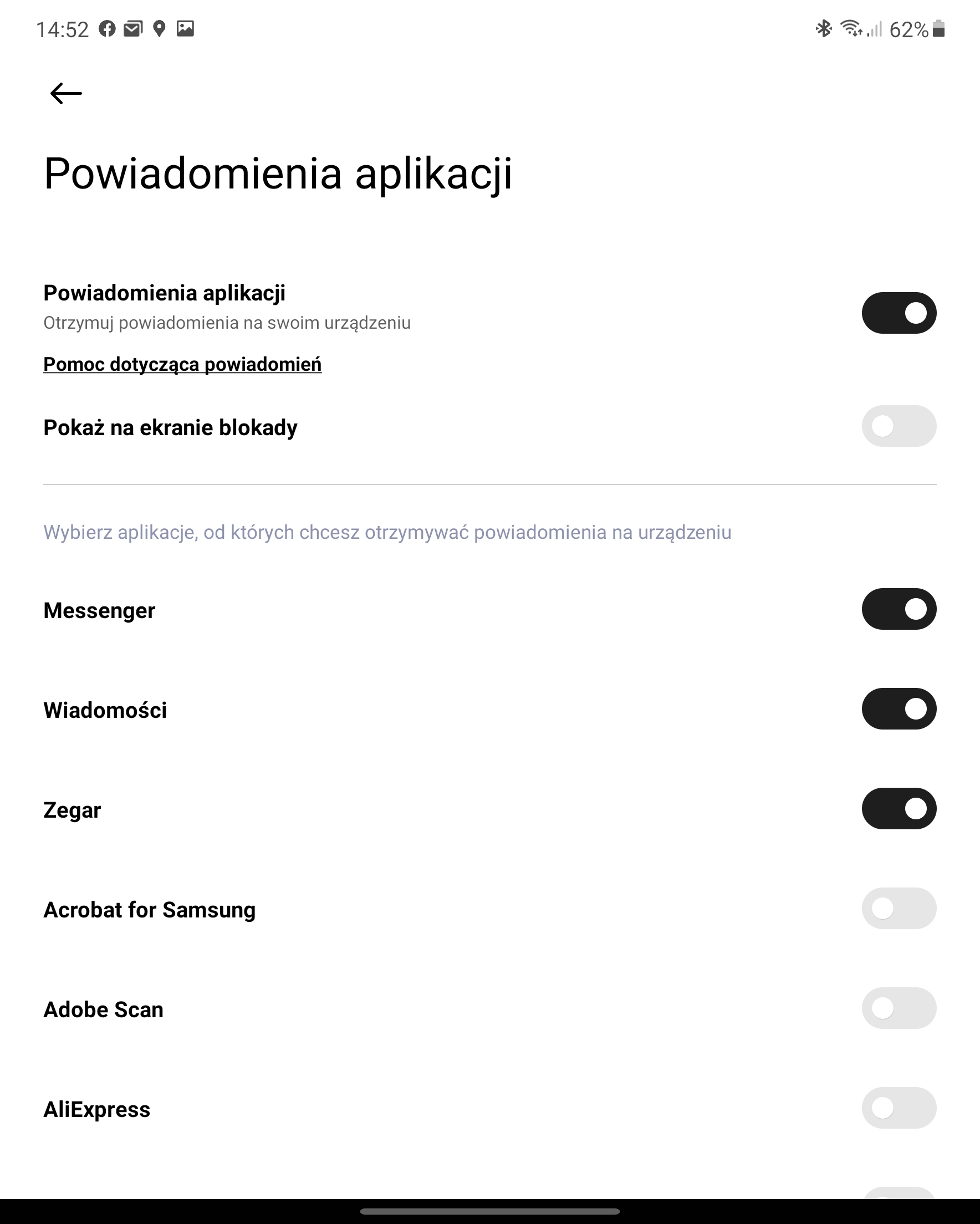The image size is (980, 1224).
Task: Tap the mail notification icon
Action: pos(133,28)
